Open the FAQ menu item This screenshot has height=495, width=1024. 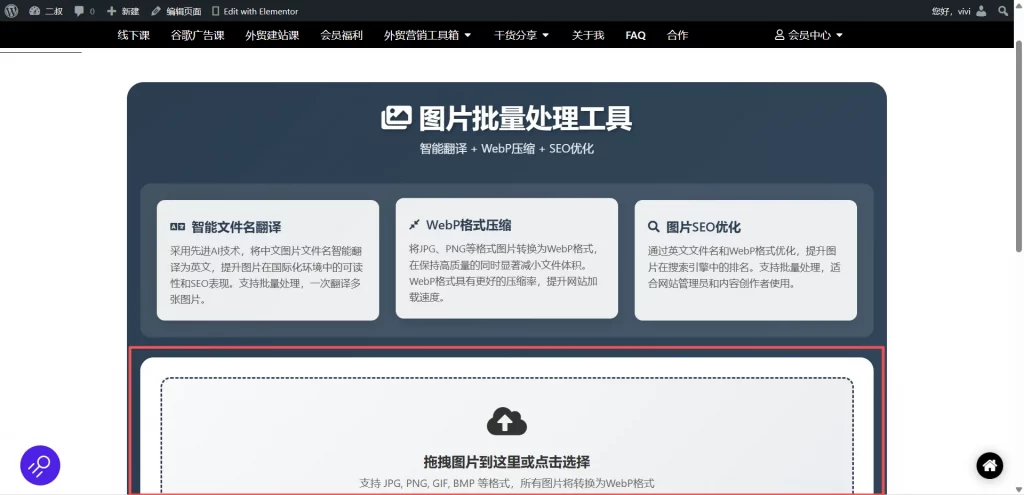[x=635, y=35]
